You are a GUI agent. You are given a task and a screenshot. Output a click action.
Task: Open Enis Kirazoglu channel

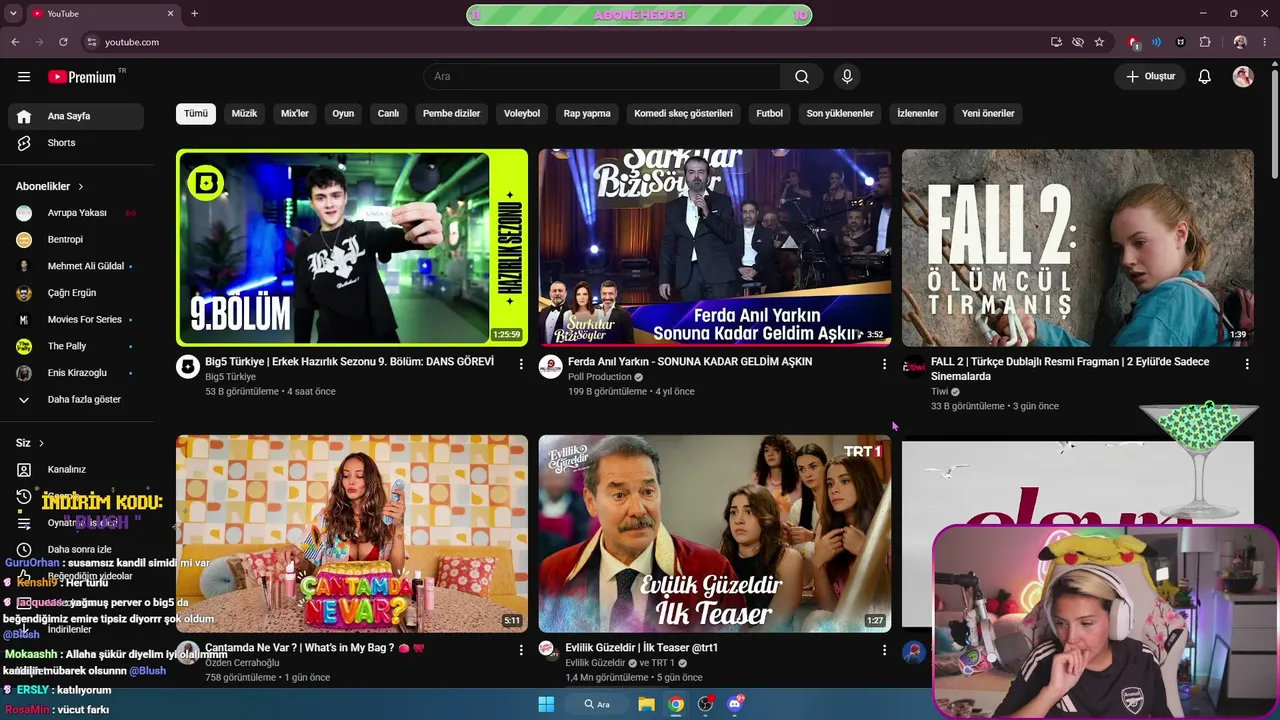(x=76, y=373)
